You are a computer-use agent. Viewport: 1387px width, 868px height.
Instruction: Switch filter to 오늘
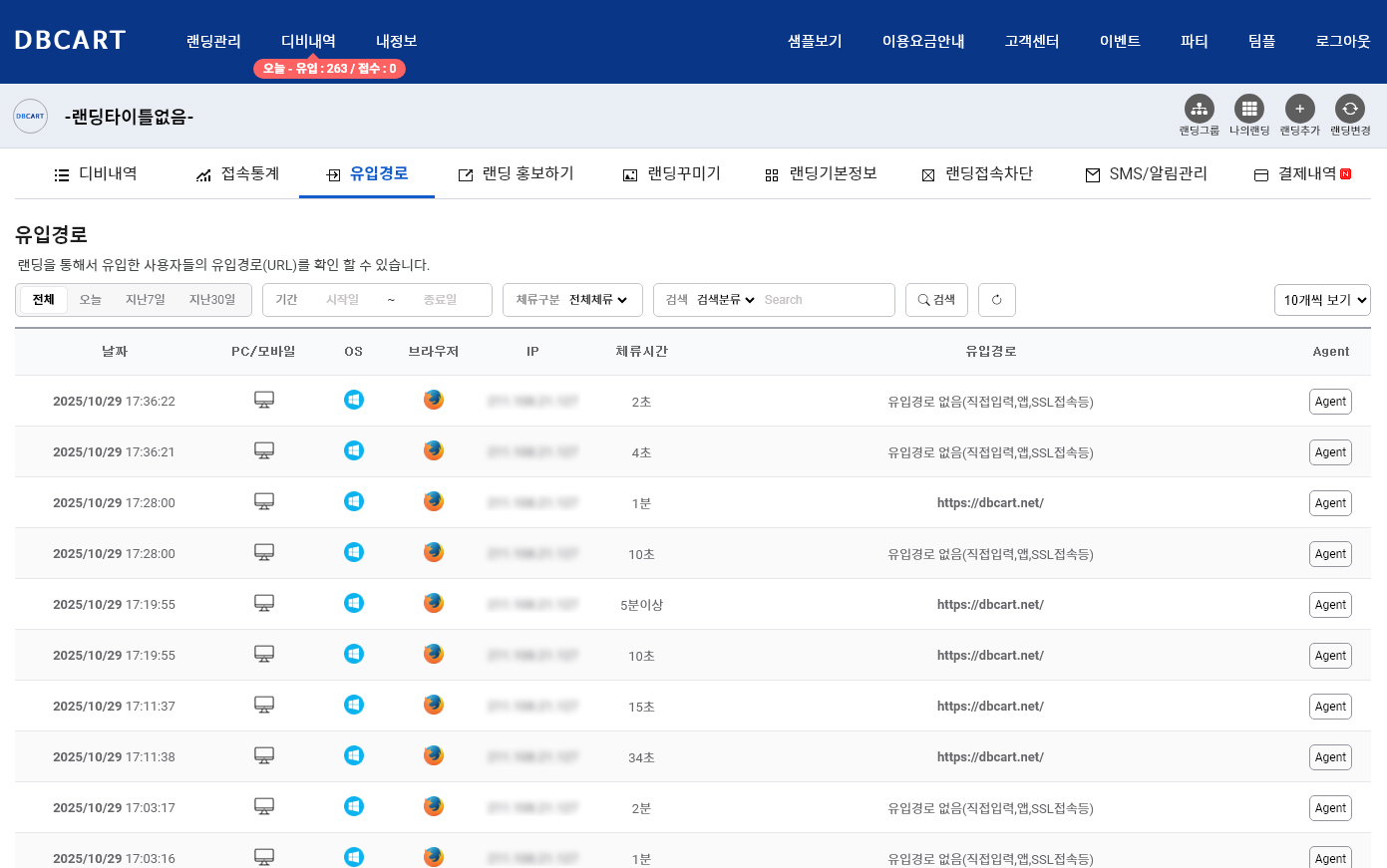pos(91,300)
